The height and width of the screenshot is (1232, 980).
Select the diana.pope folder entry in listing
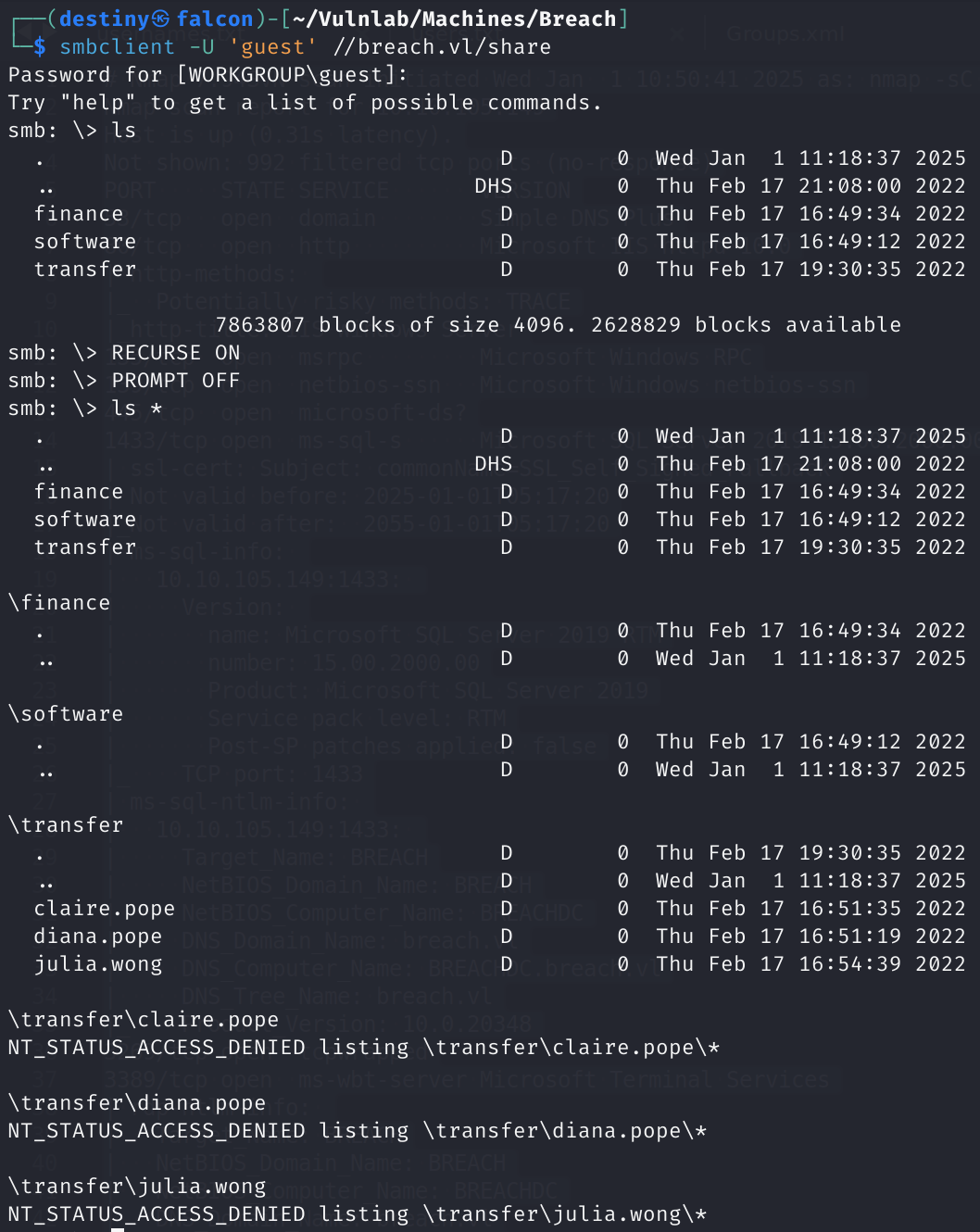coord(98,937)
